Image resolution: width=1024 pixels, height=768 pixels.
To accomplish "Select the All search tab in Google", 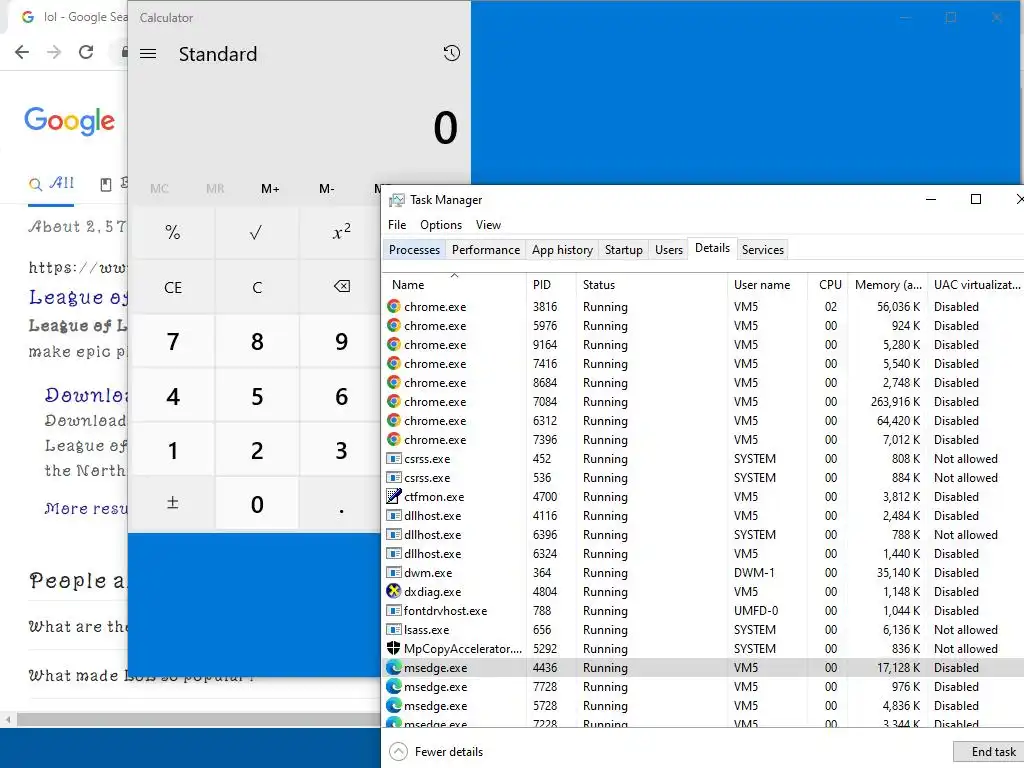I will coord(51,184).
